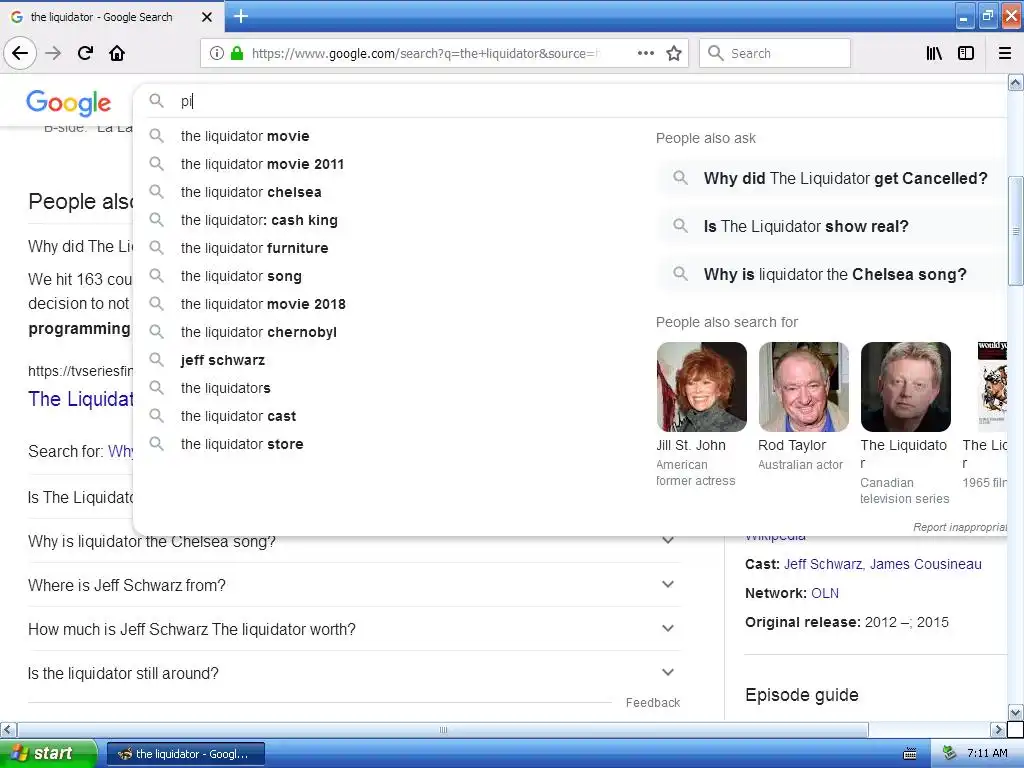The height and width of the screenshot is (768, 1024).
Task: Bookmark this page with star icon
Action: [674, 54]
